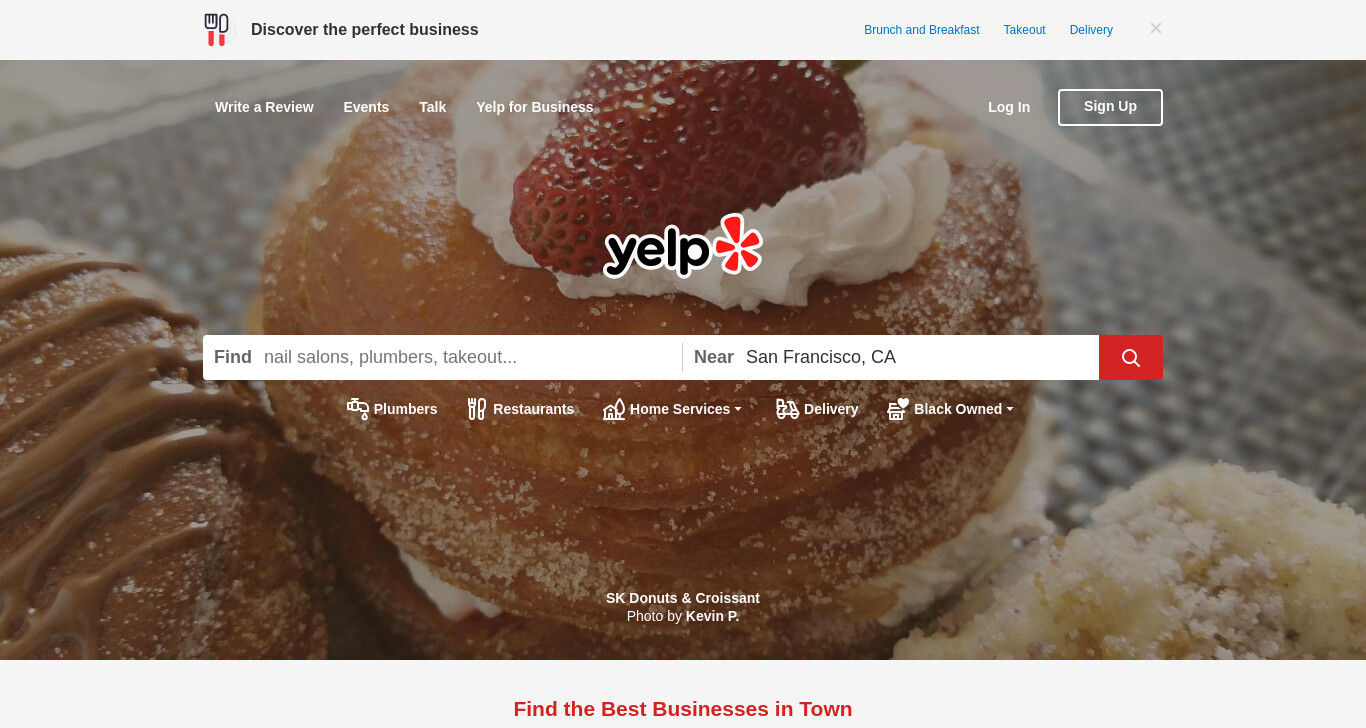
Task: Click the Delivery scooter icon
Action: (x=787, y=409)
